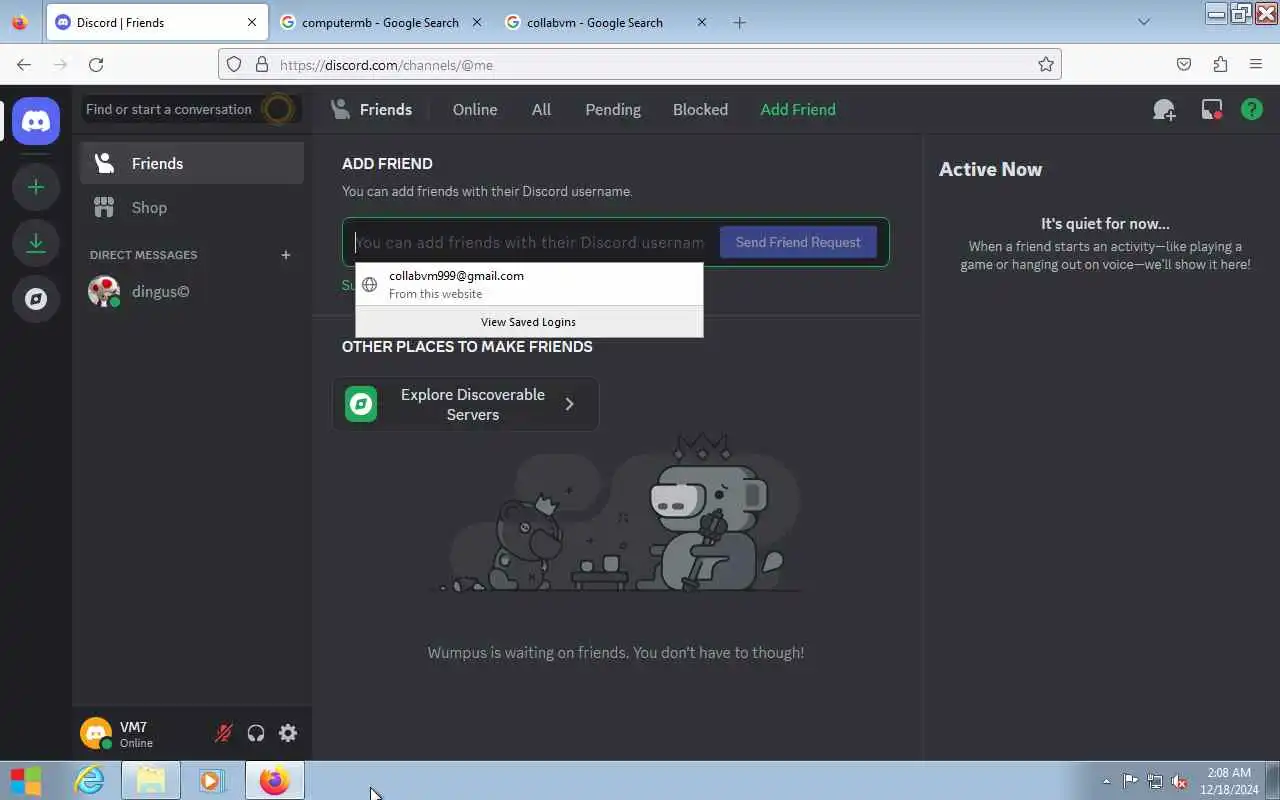This screenshot has height=800, width=1280.
Task: Switch to the Pending tab
Action: 613,110
